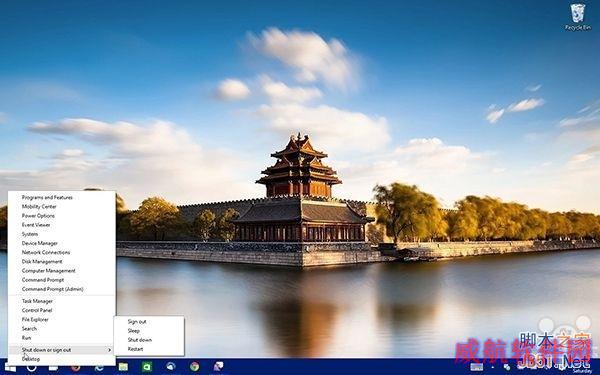Open the touch keyboard icon in the system tray
Screen dimensions: 600x375
tap(476, 367)
